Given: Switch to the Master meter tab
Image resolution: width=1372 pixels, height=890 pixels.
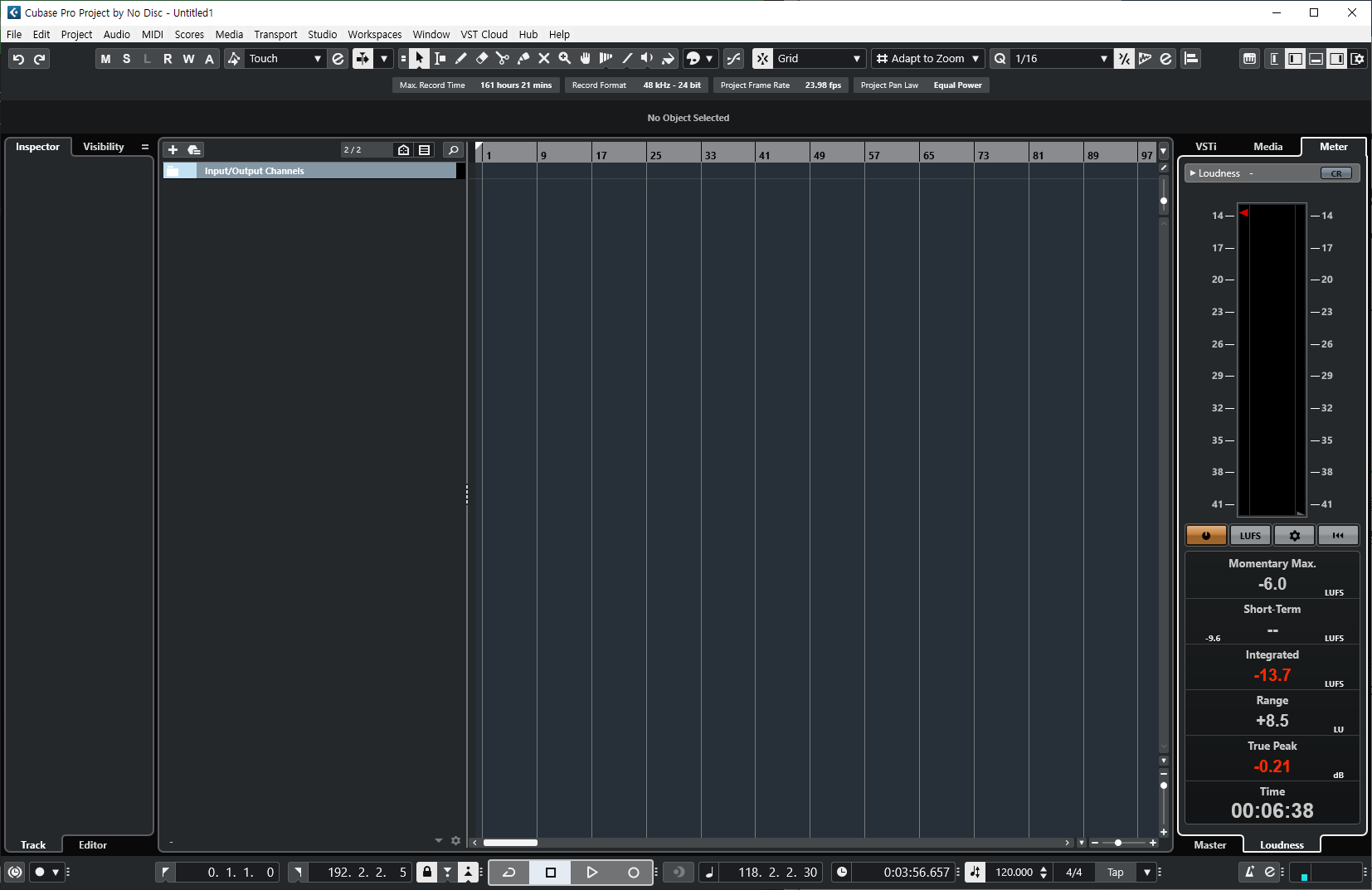Looking at the screenshot, I should [x=1210, y=845].
